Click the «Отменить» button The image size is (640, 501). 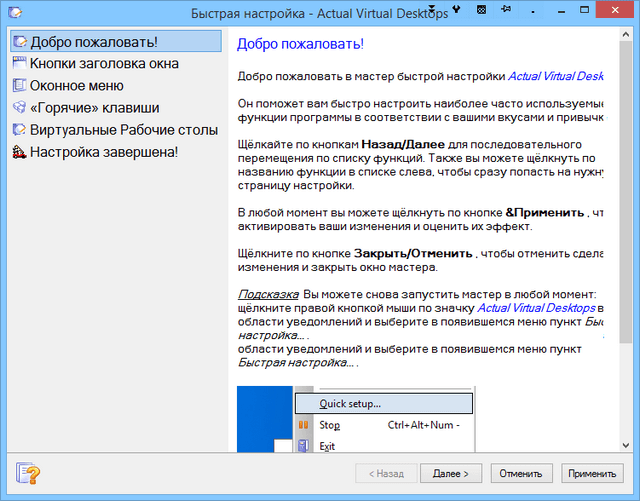tap(521, 473)
